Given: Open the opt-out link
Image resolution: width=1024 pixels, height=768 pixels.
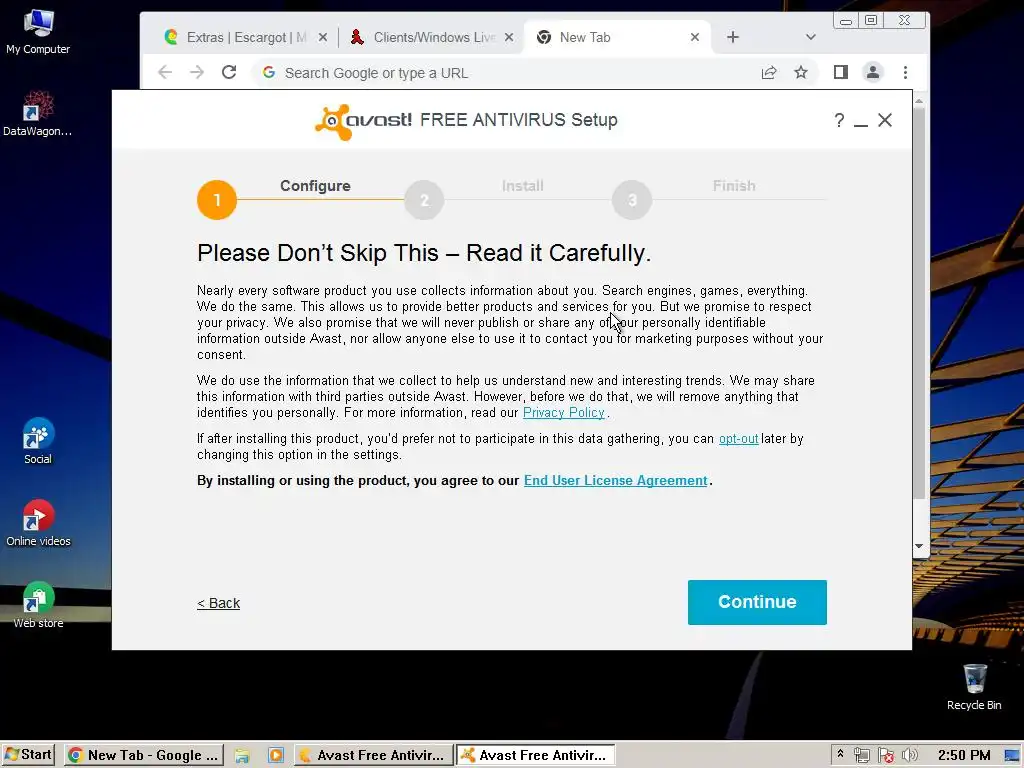Looking at the screenshot, I should click(x=739, y=439).
